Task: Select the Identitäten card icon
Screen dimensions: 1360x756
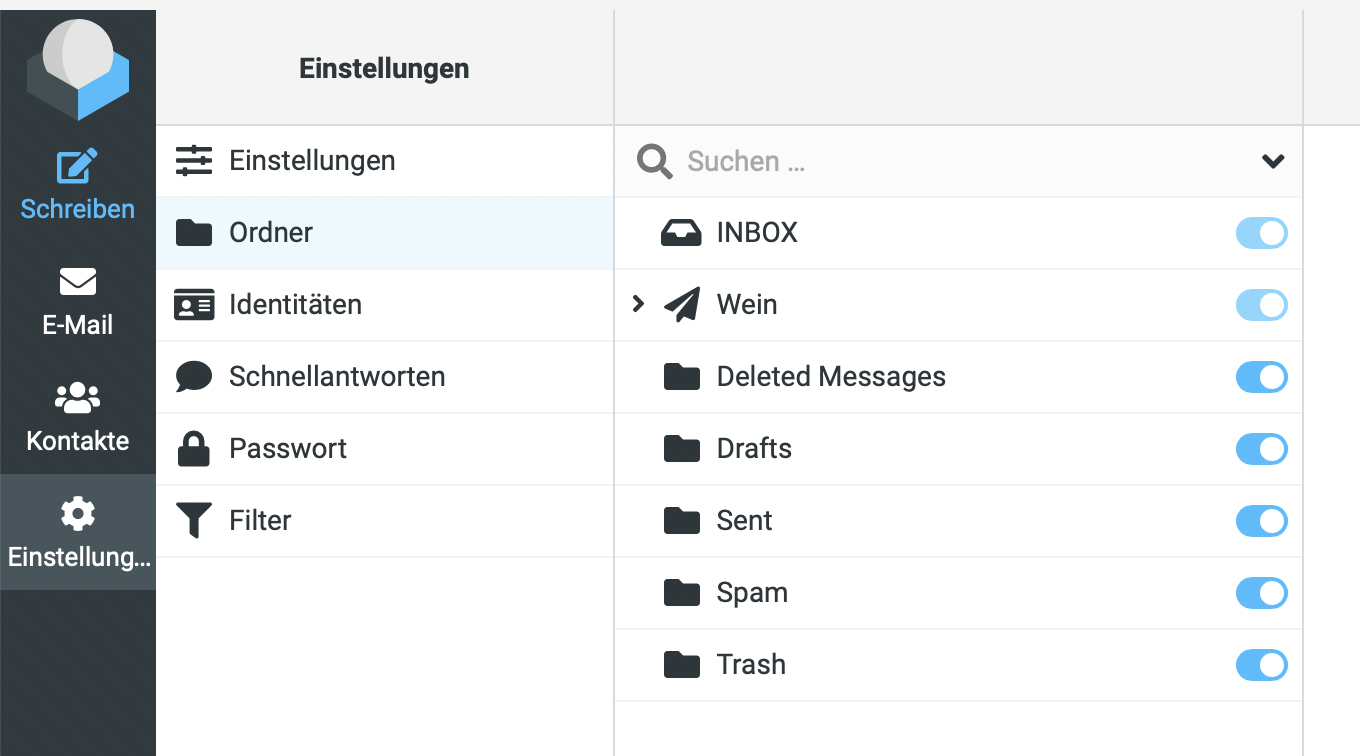Action: [x=193, y=304]
